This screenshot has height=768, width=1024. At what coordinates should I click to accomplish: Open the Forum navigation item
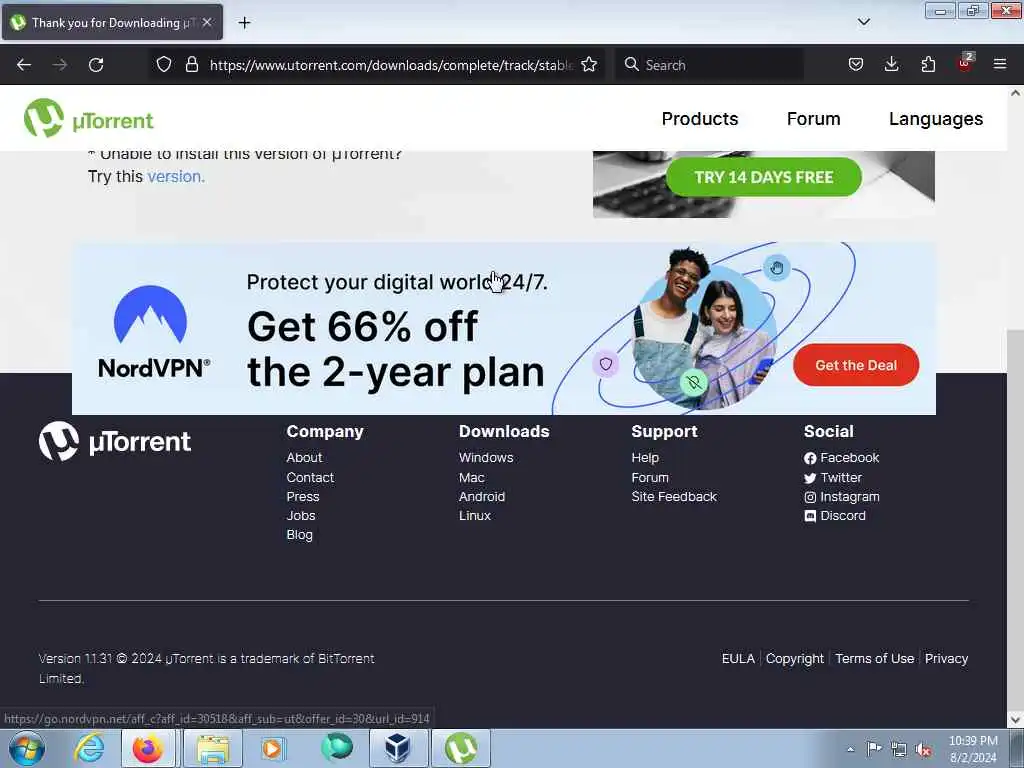pyautogui.click(x=813, y=119)
